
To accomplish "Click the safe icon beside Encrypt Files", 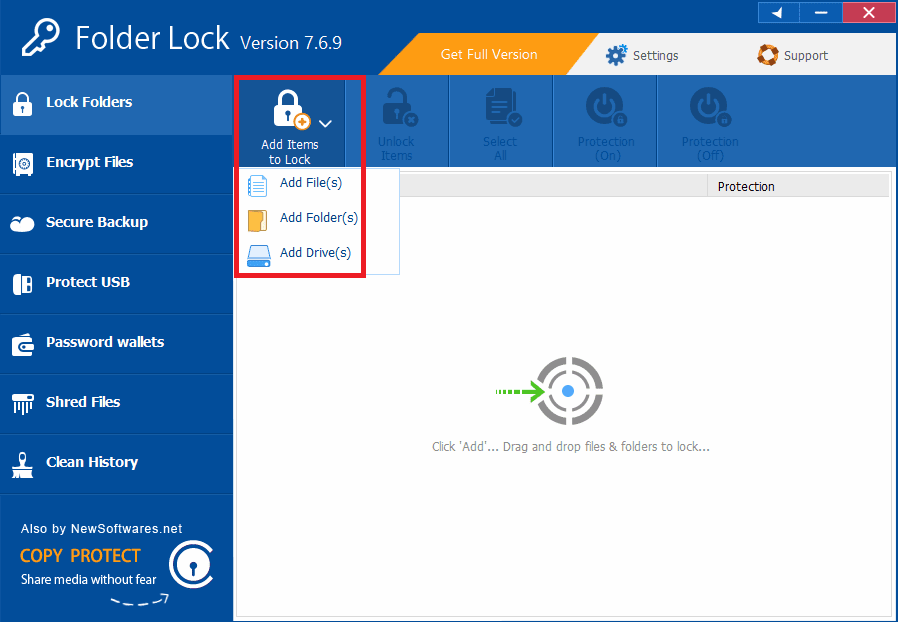I will (22, 164).
